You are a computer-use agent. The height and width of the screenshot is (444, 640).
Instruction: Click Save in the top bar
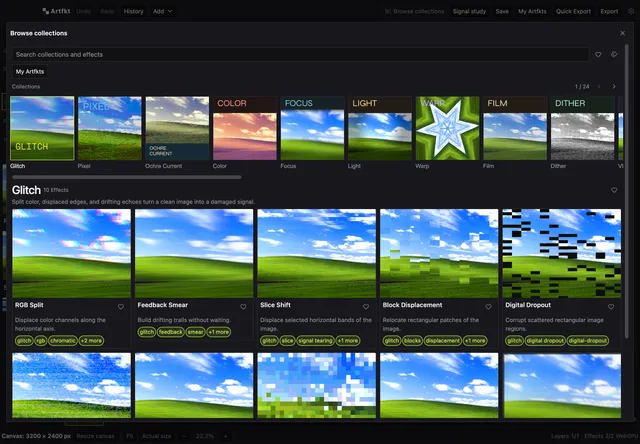[502, 11]
